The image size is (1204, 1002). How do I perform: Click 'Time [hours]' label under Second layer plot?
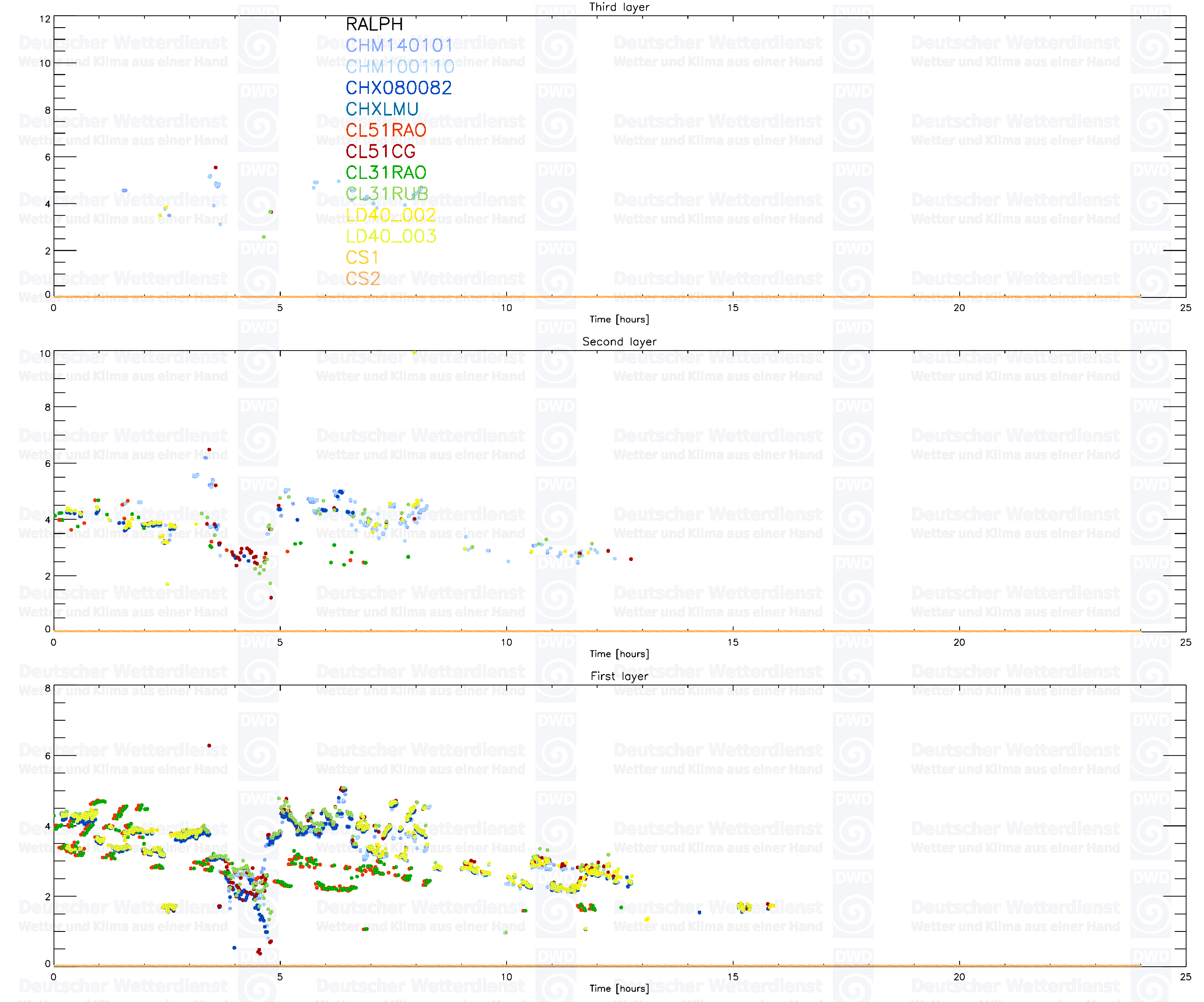(619, 654)
